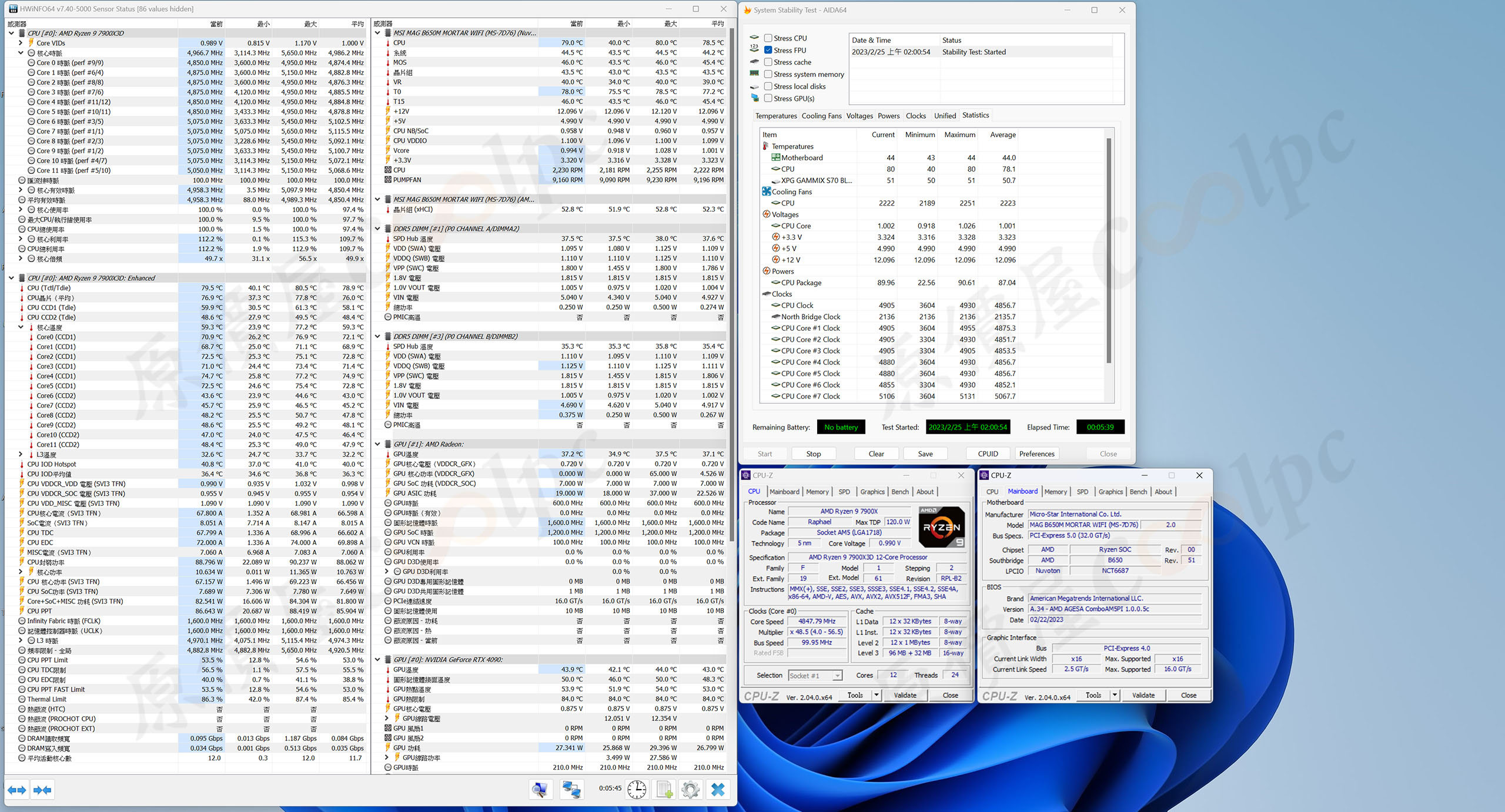
Task: Open the Bench tab in CPU-Z CPU window
Action: pos(900,492)
